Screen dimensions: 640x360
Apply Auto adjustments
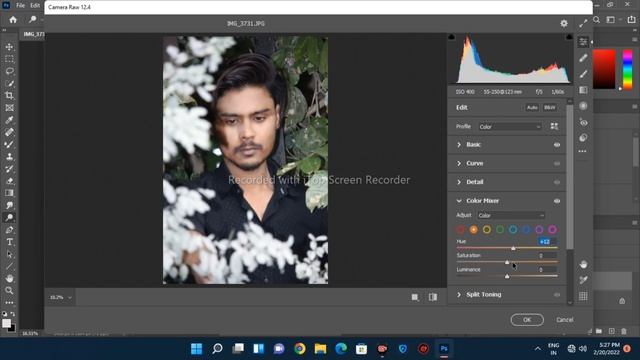click(x=532, y=107)
